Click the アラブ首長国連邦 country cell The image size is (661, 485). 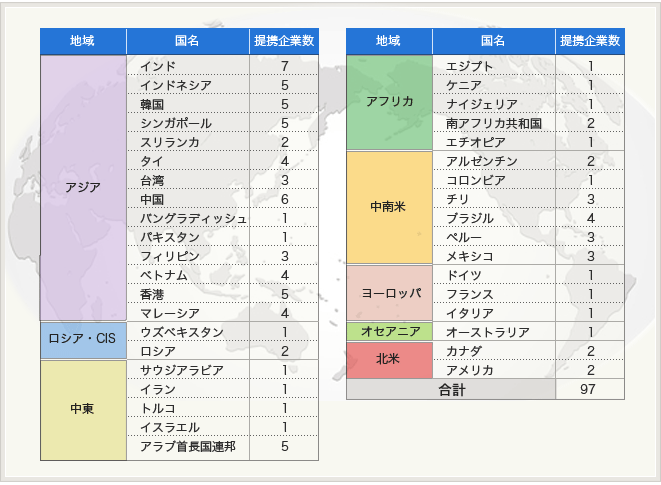(188, 447)
